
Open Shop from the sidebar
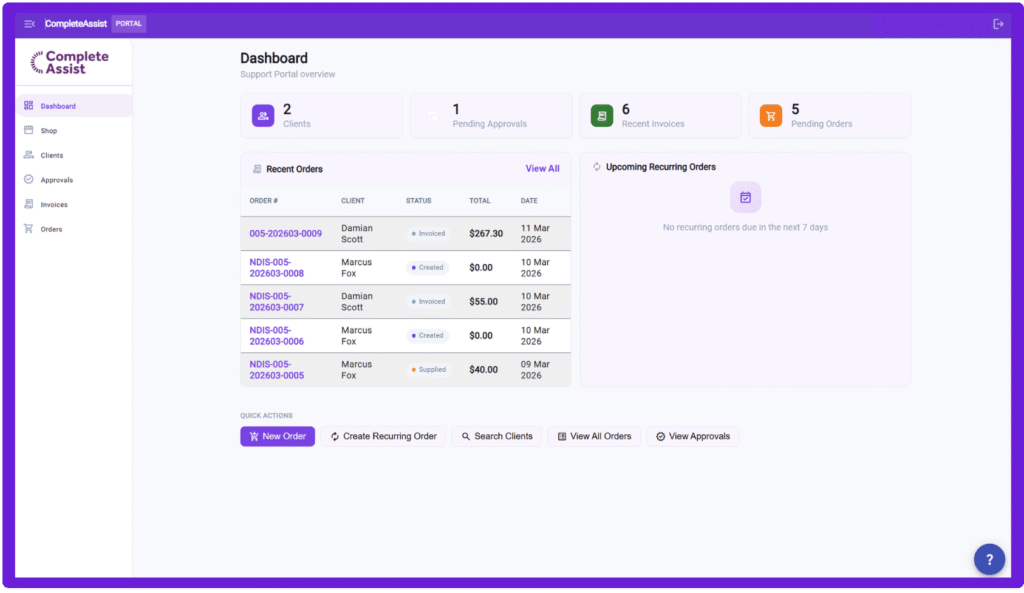[49, 131]
